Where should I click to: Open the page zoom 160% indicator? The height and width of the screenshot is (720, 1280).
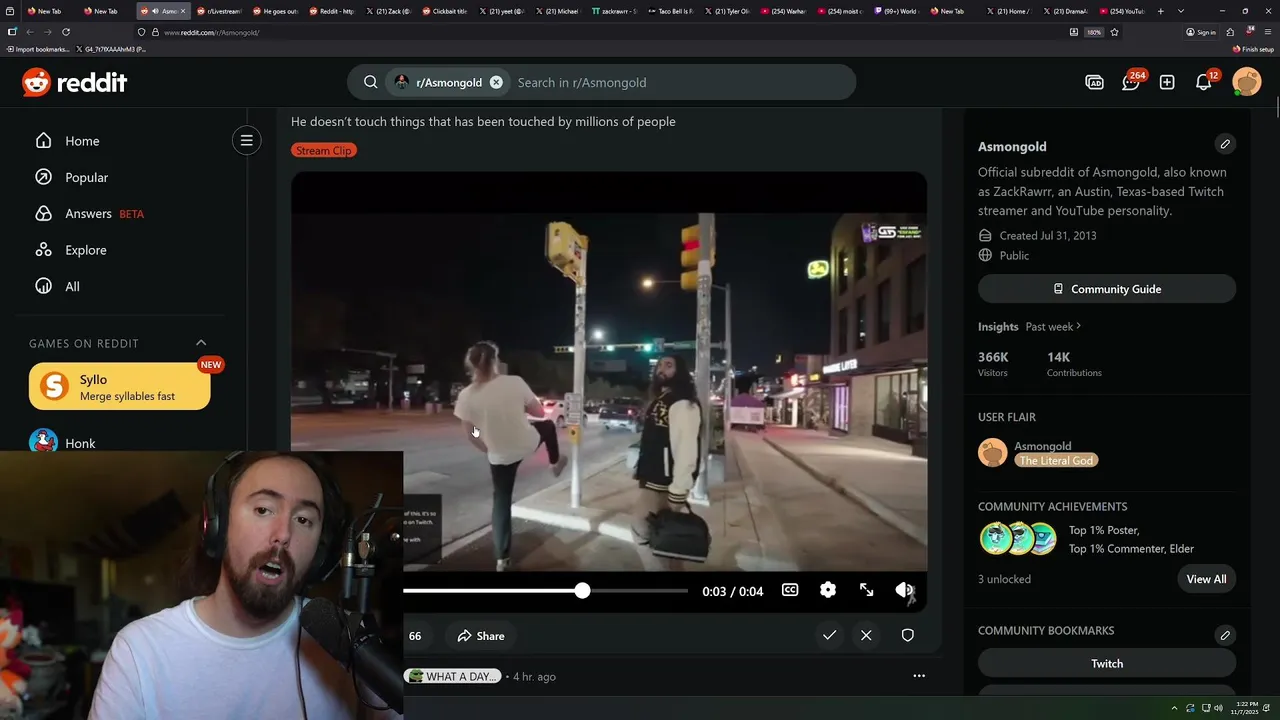[x=1093, y=32]
